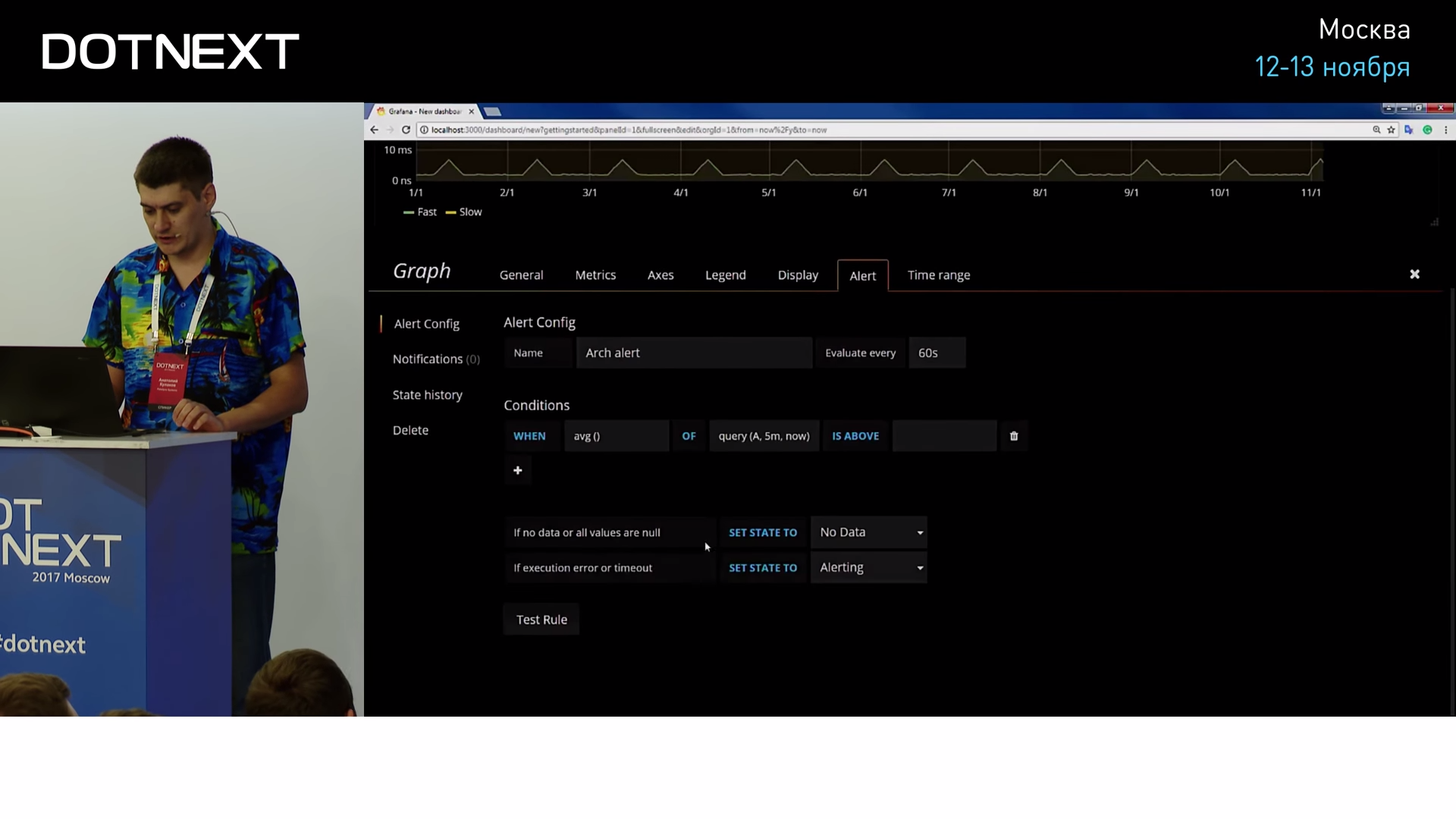Click the Test Rule button
1456x819 pixels.
pos(541,620)
